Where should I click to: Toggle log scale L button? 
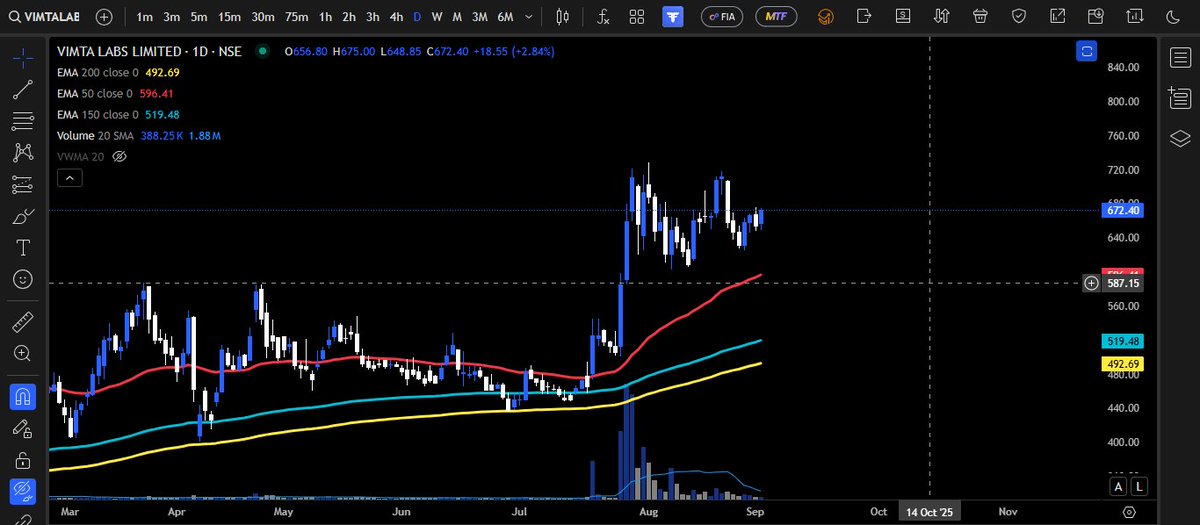pyautogui.click(x=1138, y=487)
